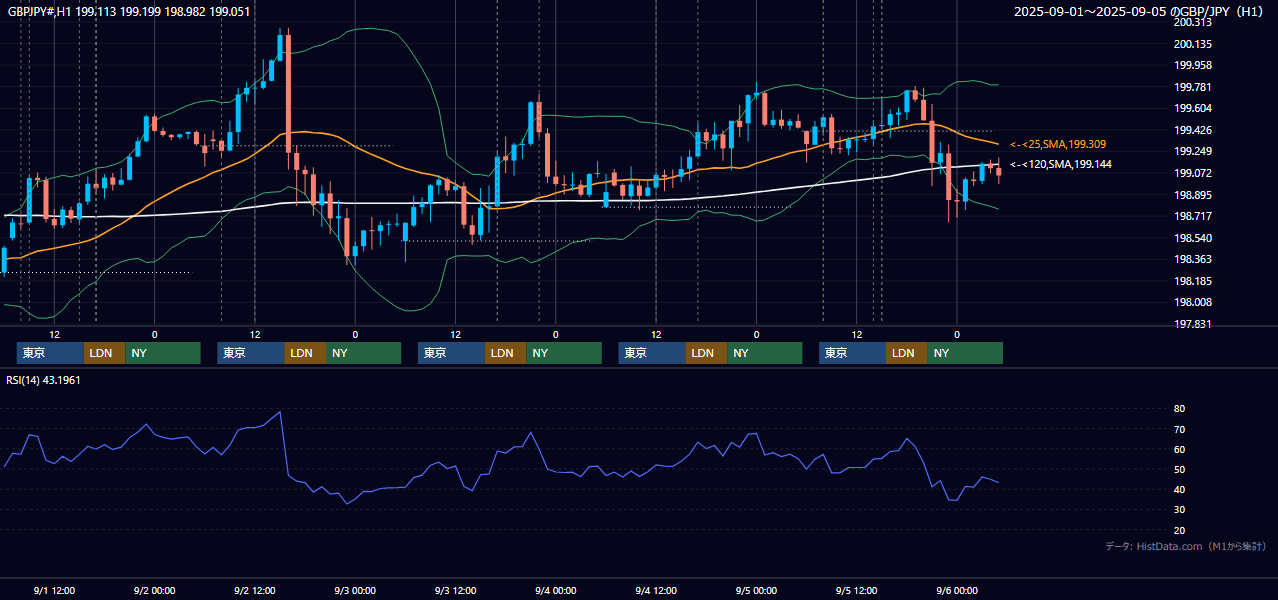Select the RSI 30 level label

point(1180,510)
